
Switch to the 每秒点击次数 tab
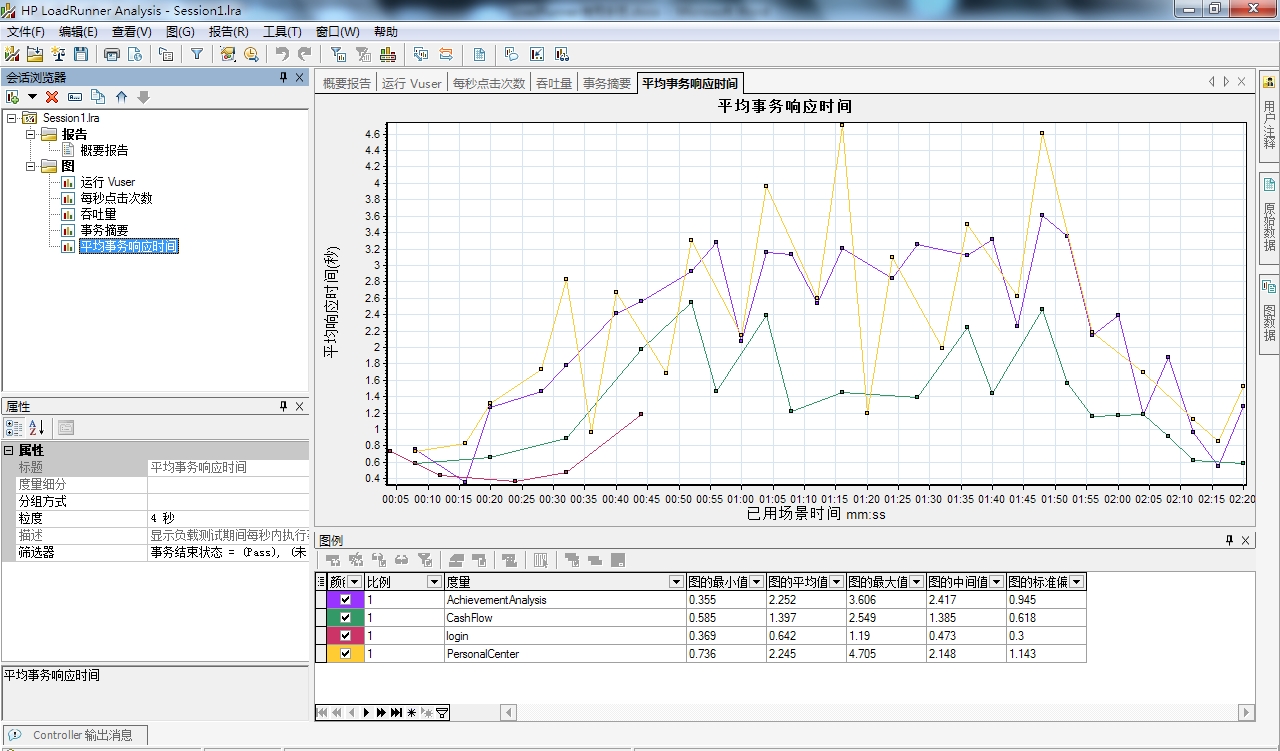(489, 83)
